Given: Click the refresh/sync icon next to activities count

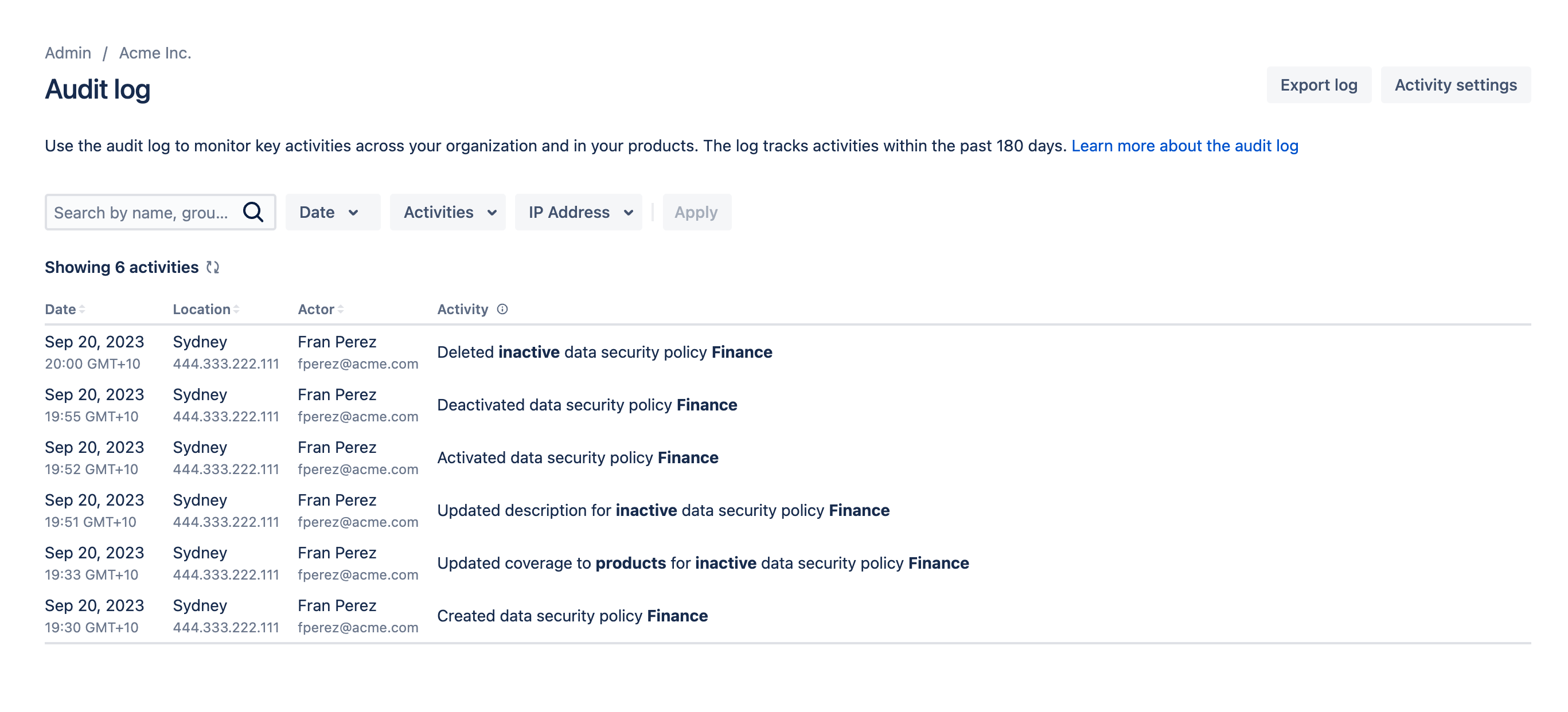Looking at the screenshot, I should tap(214, 267).
